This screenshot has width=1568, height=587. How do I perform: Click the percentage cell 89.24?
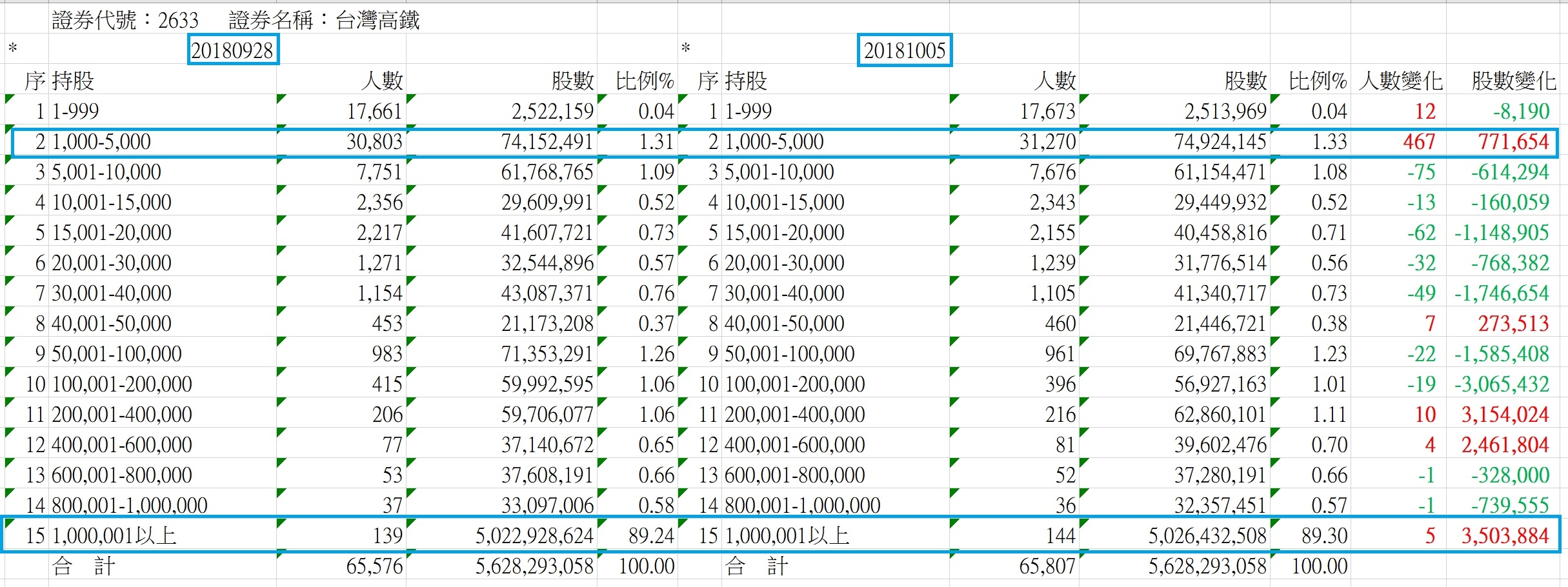[651, 535]
